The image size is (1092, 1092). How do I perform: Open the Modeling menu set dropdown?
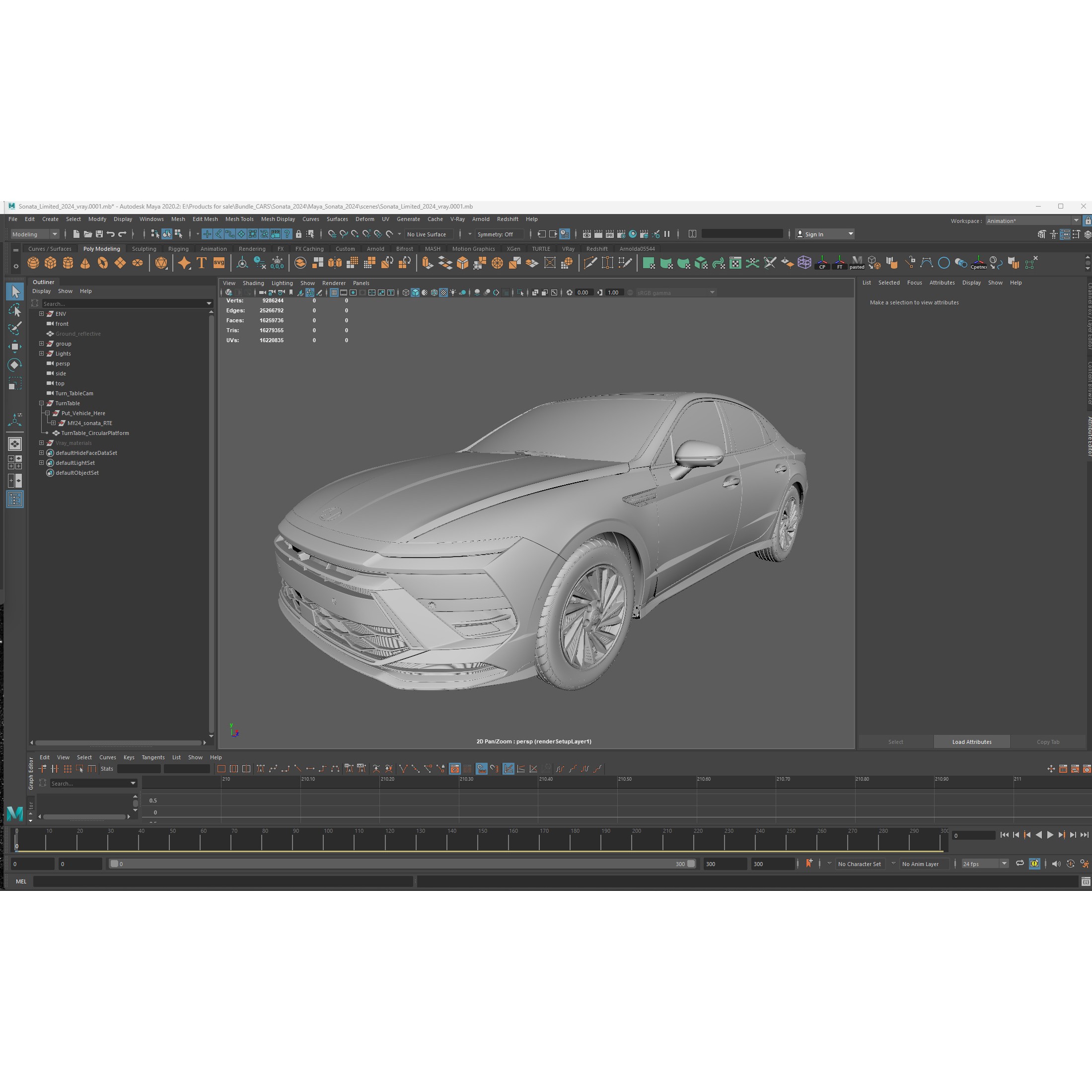34,234
